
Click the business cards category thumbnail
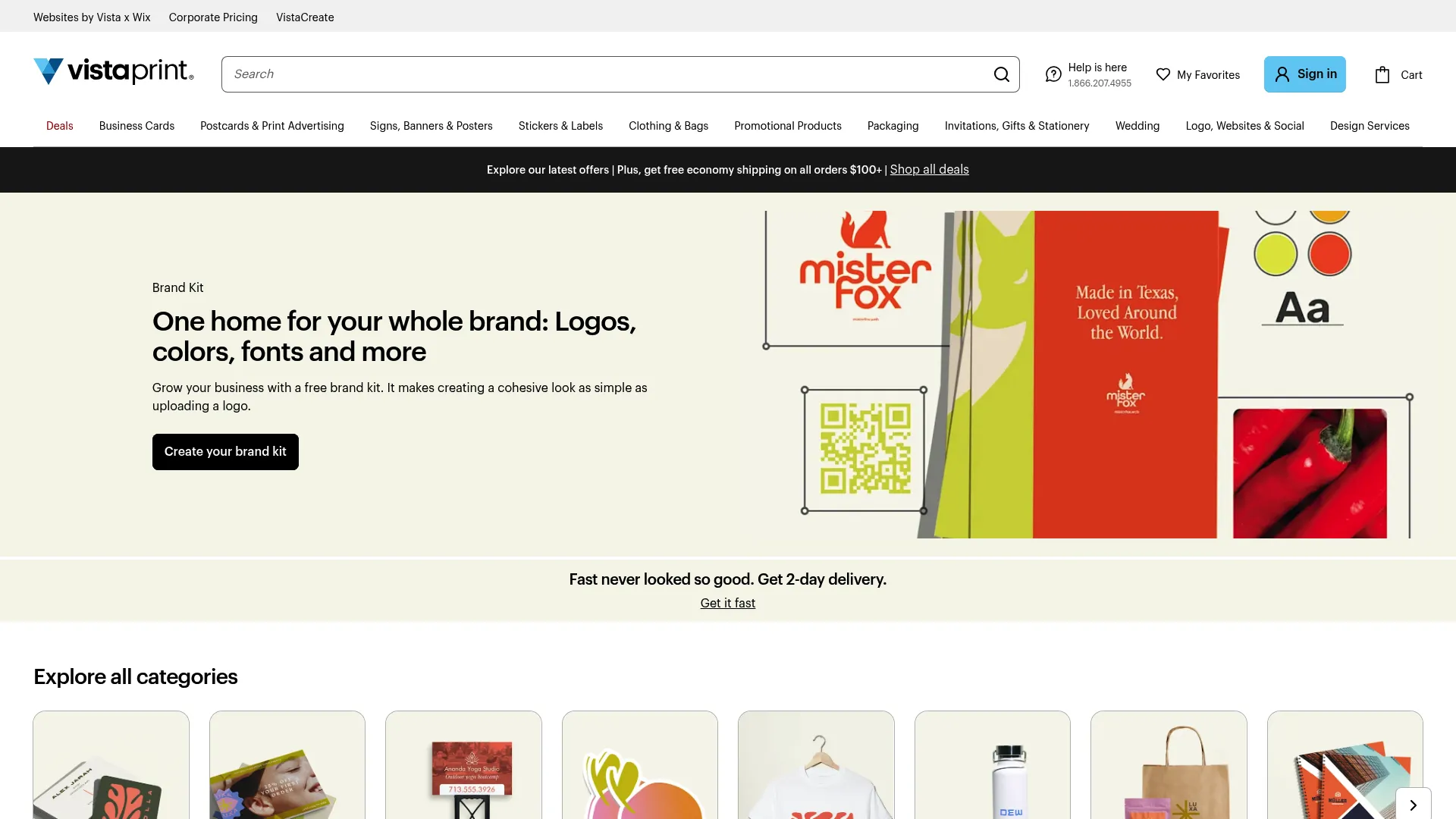coord(111,764)
